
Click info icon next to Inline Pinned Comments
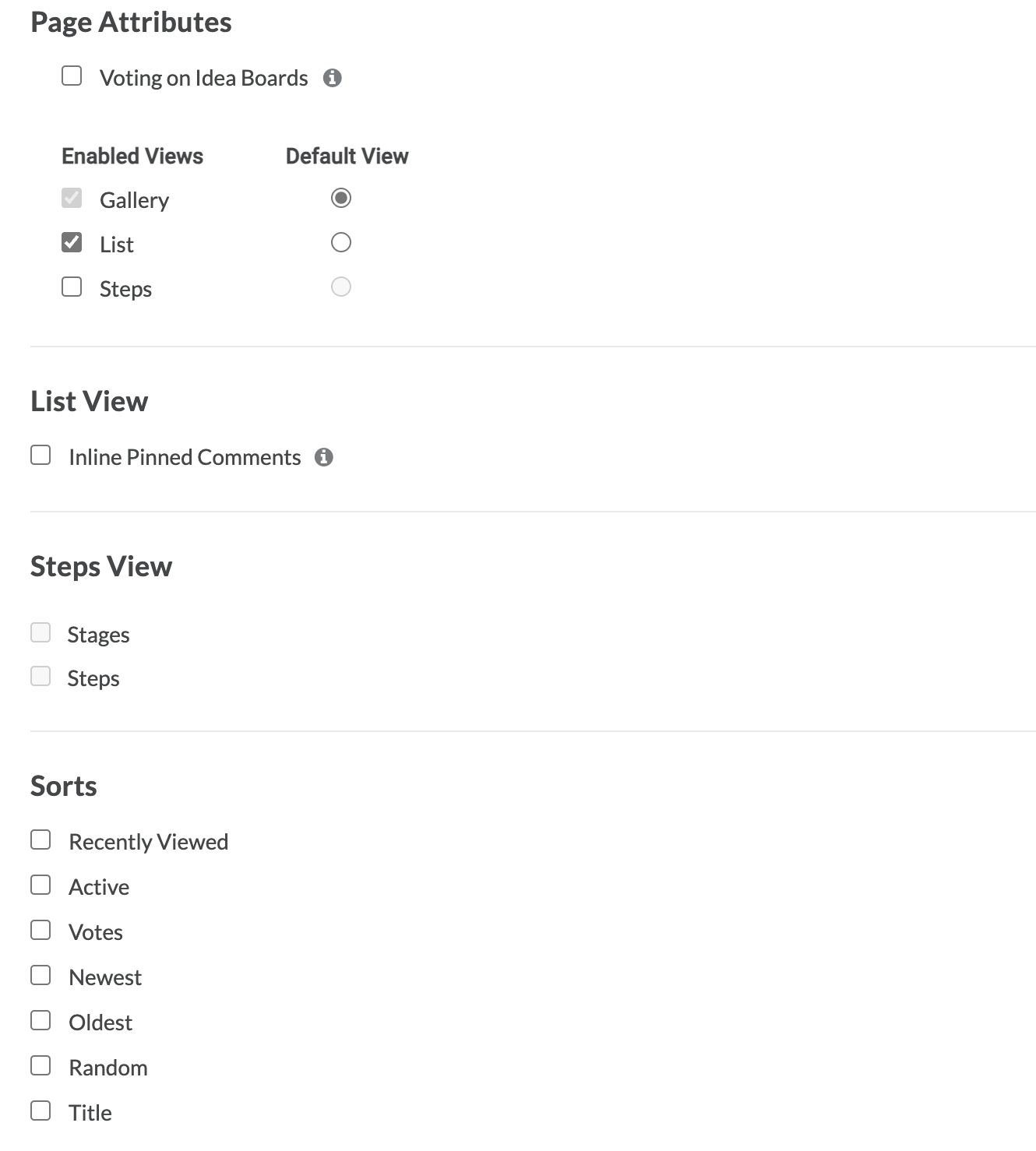(x=324, y=457)
